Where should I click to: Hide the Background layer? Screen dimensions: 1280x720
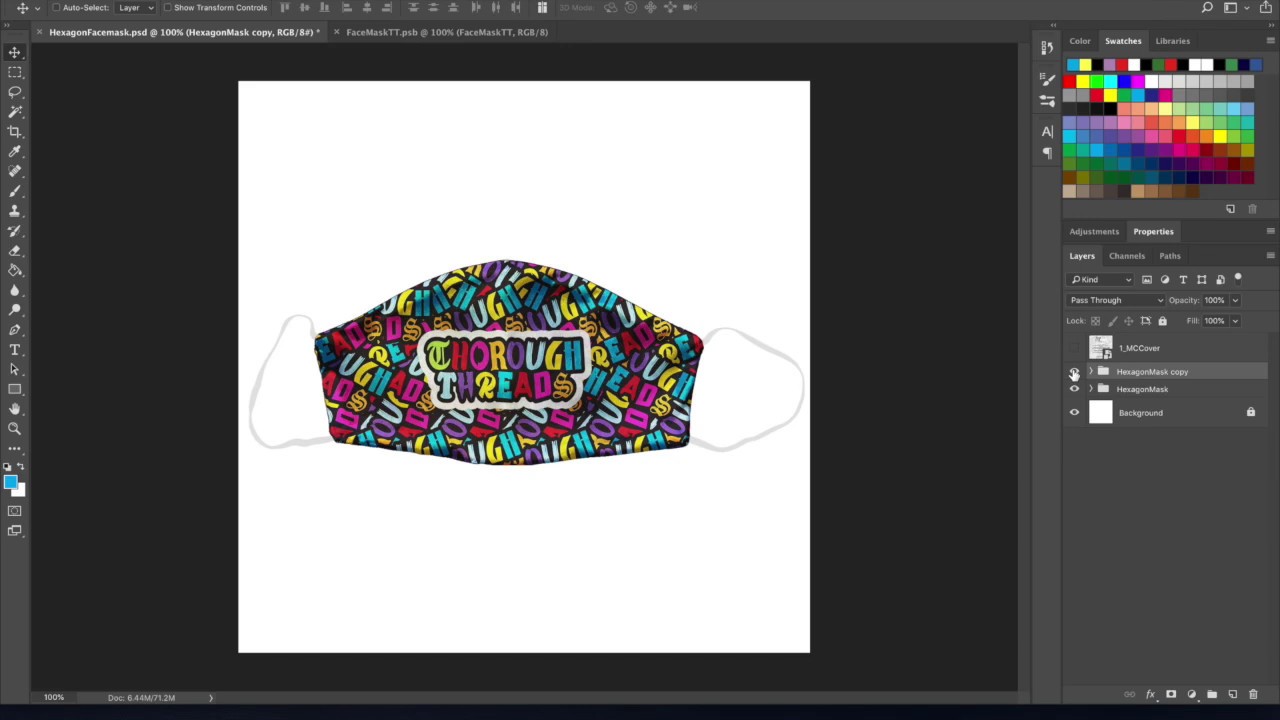pos(1075,412)
